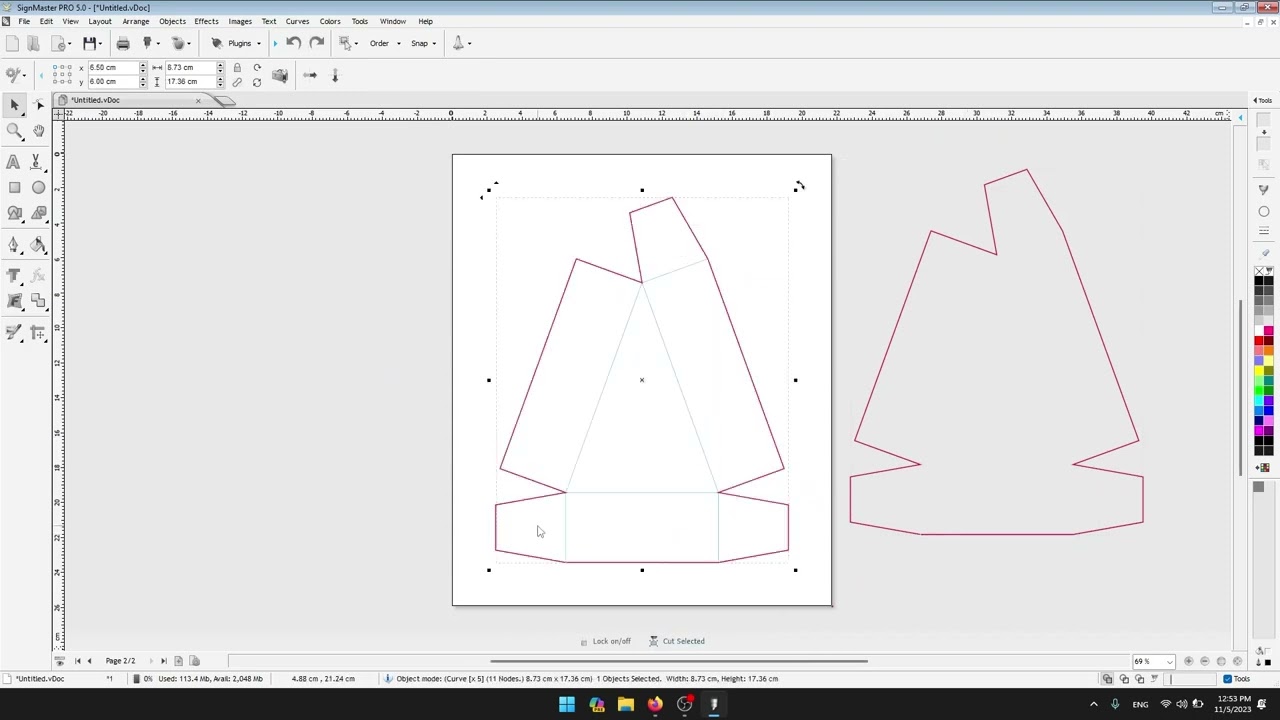Click the Print icon in toolbar
The width and height of the screenshot is (1280, 720).
[x=123, y=43]
